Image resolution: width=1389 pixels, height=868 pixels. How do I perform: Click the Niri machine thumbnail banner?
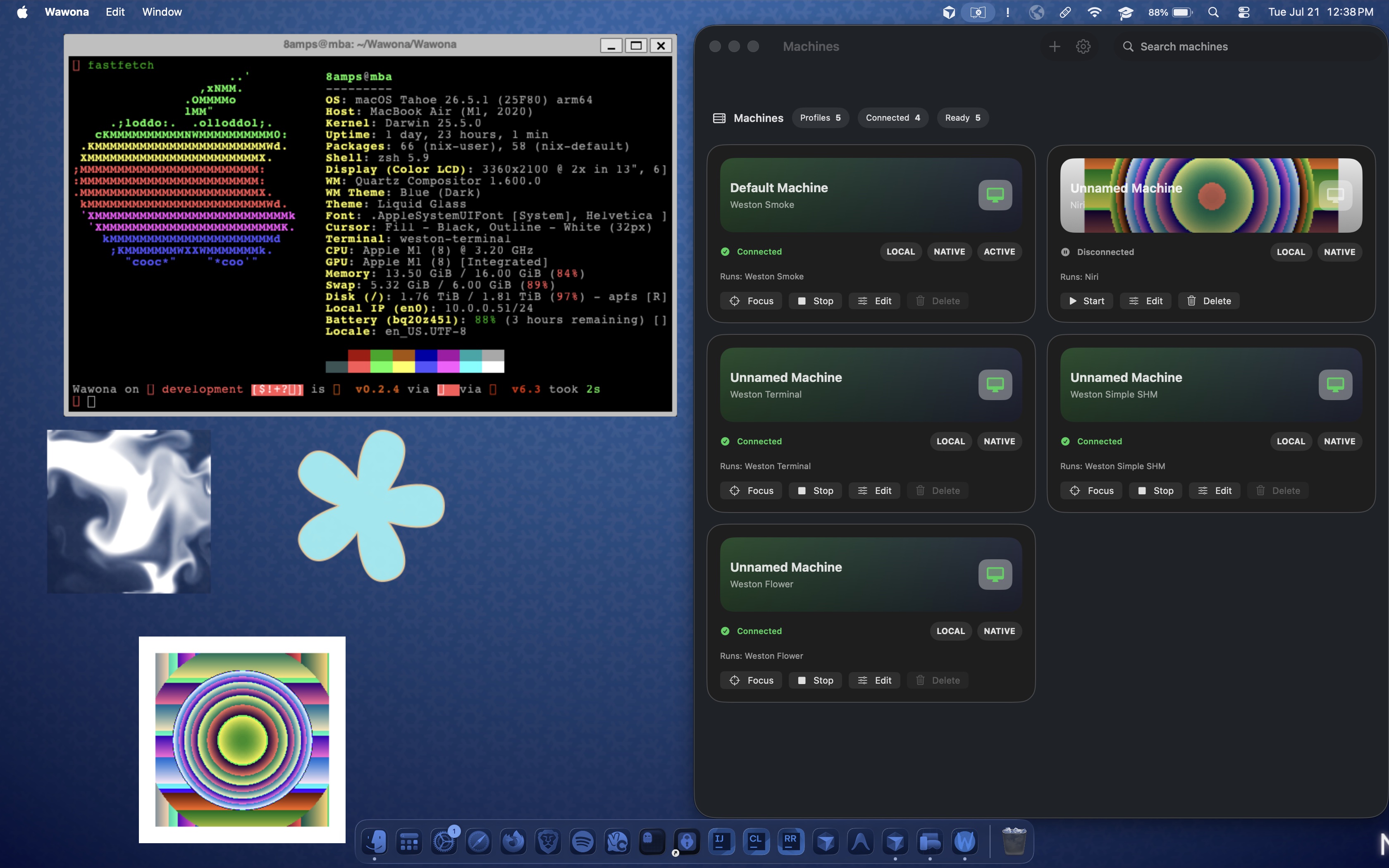(1211, 195)
